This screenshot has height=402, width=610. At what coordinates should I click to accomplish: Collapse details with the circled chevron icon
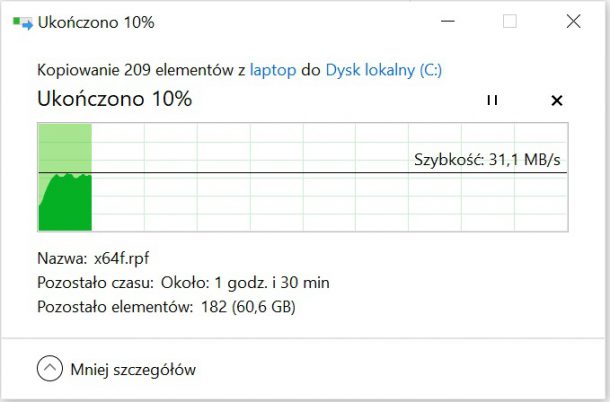50,368
